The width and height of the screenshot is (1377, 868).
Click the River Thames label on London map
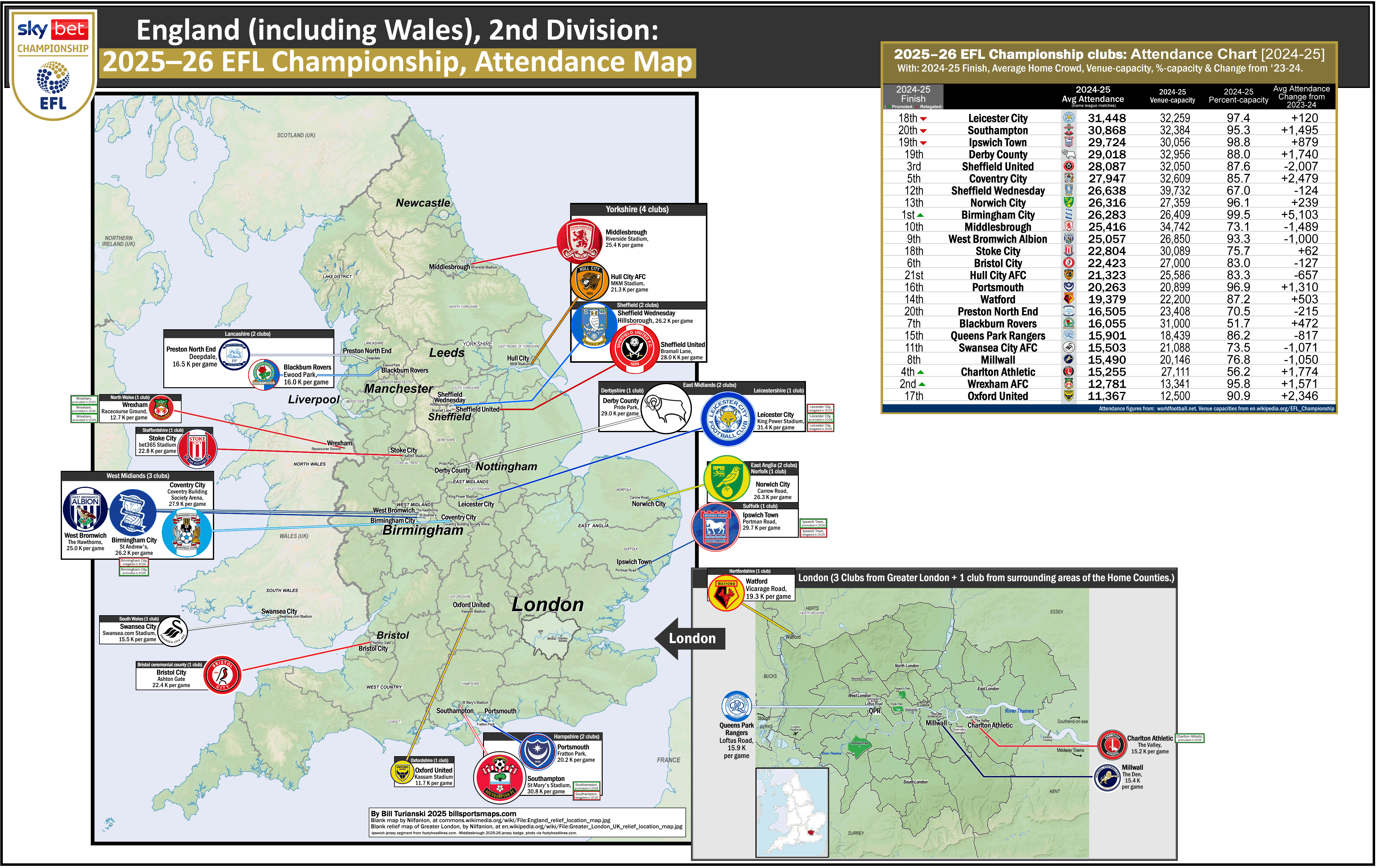(1019, 711)
